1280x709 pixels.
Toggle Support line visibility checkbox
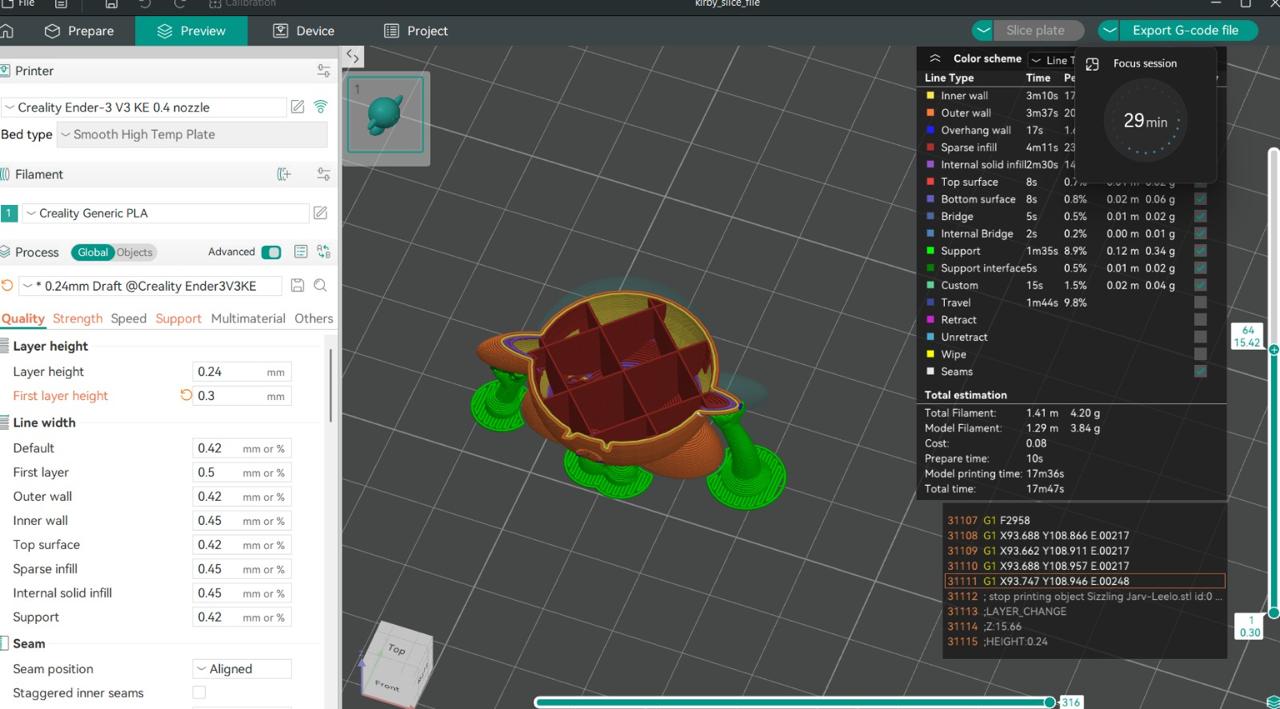tap(1200, 251)
